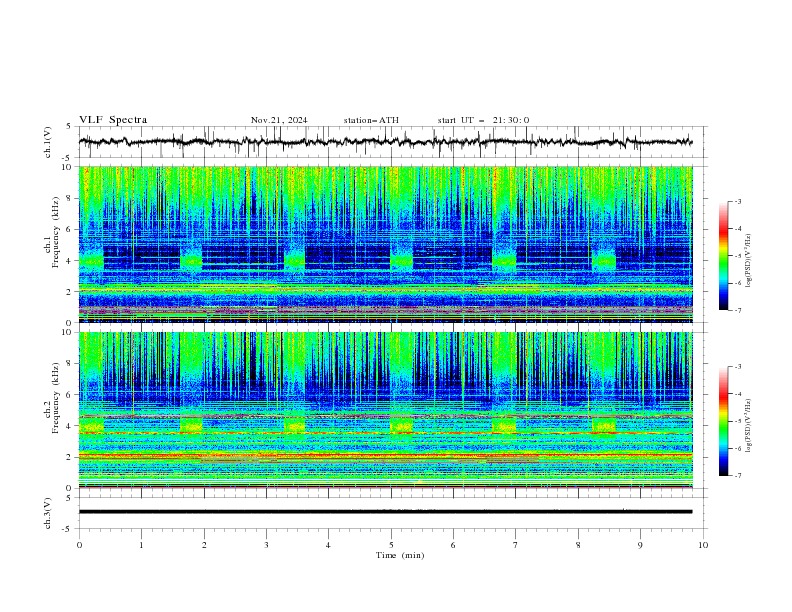
Task: Select the "start UT = 21:30:0" text
Action: pos(483,120)
